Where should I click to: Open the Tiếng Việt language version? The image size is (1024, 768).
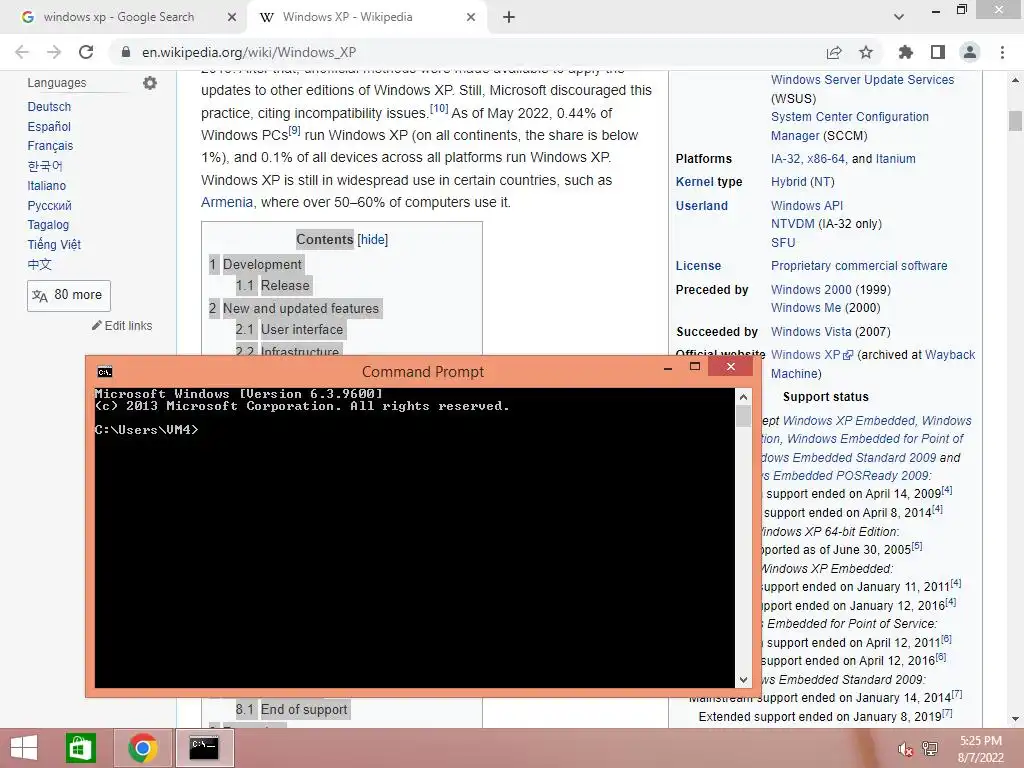[54, 244]
